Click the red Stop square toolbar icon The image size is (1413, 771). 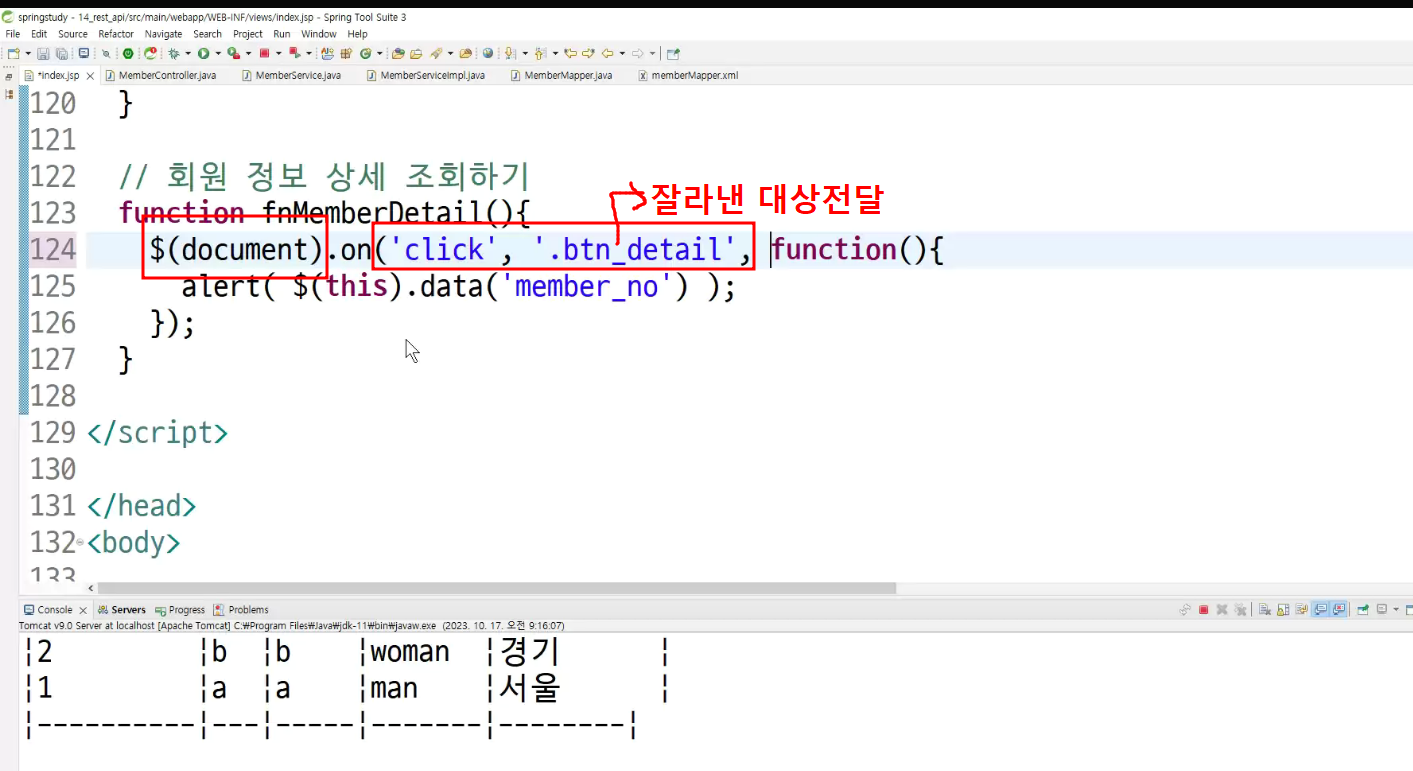point(264,53)
